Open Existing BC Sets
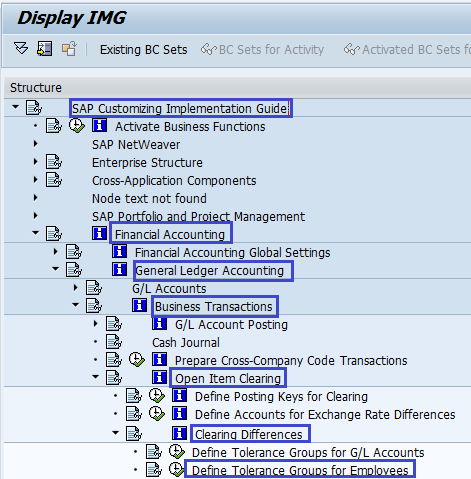Image resolution: width=471 pixels, height=479 pixels. coord(144,50)
